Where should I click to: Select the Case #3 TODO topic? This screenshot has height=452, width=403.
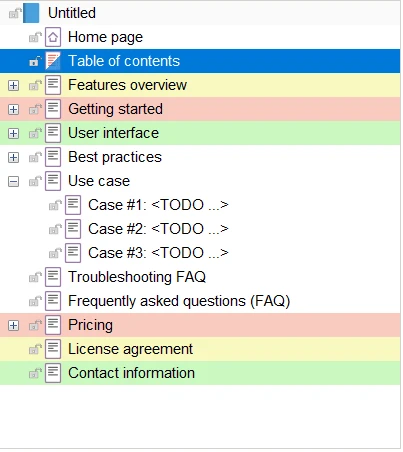click(158, 253)
